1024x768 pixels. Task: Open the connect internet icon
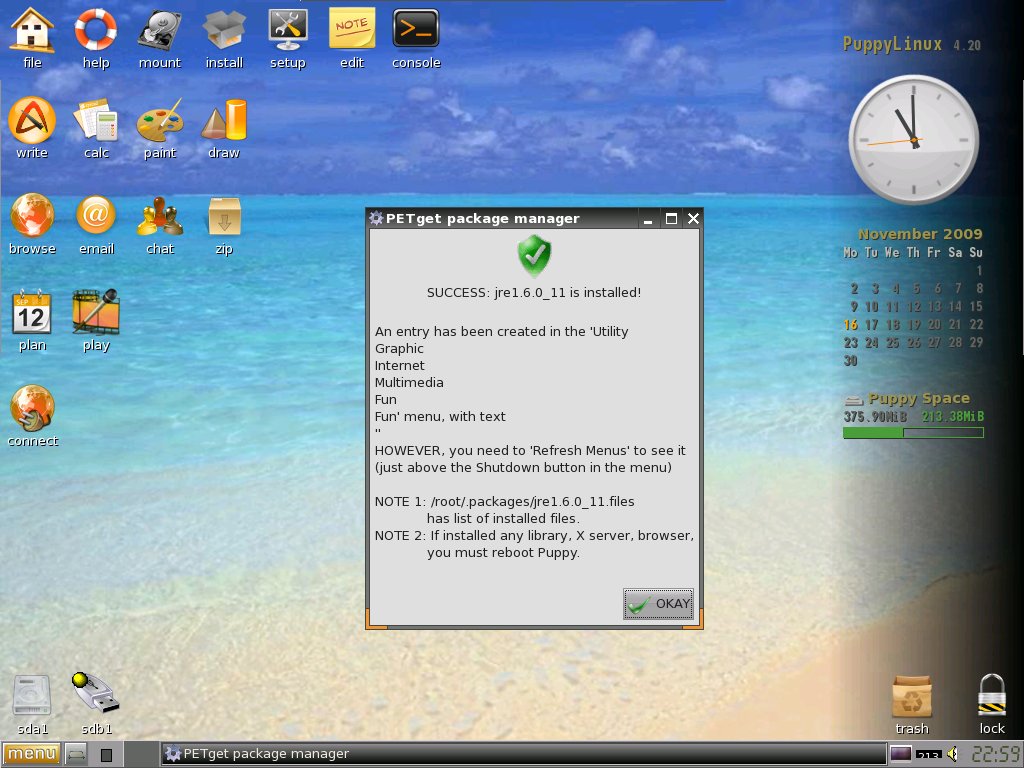point(32,409)
